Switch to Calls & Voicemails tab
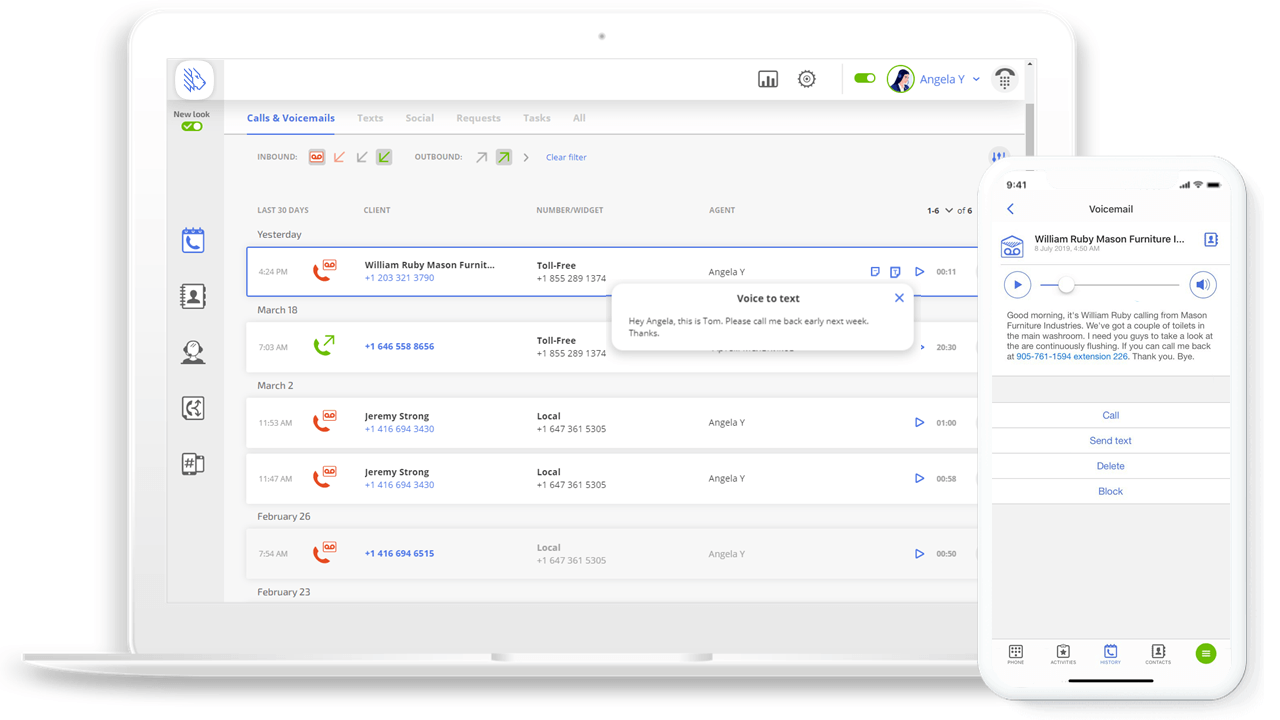1280x720 pixels. (291, 118)
